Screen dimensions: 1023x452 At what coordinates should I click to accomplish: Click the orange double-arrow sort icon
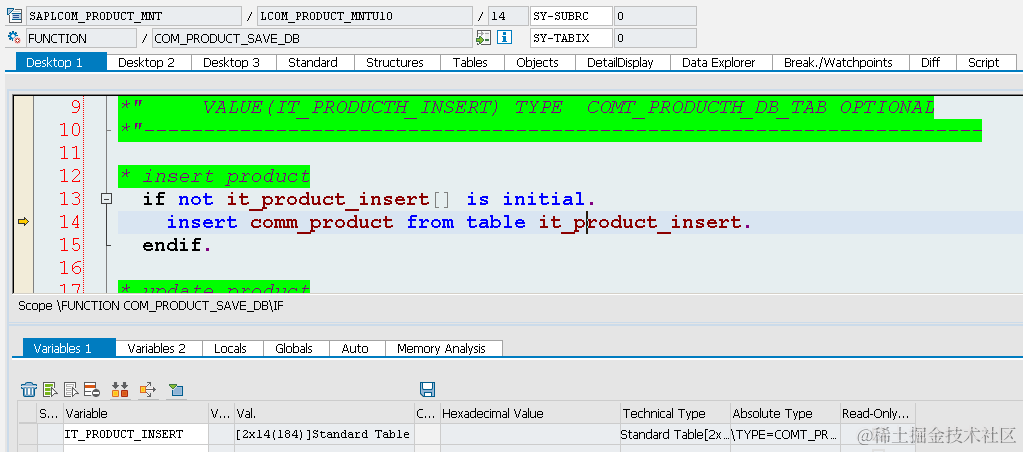point(120,390)
